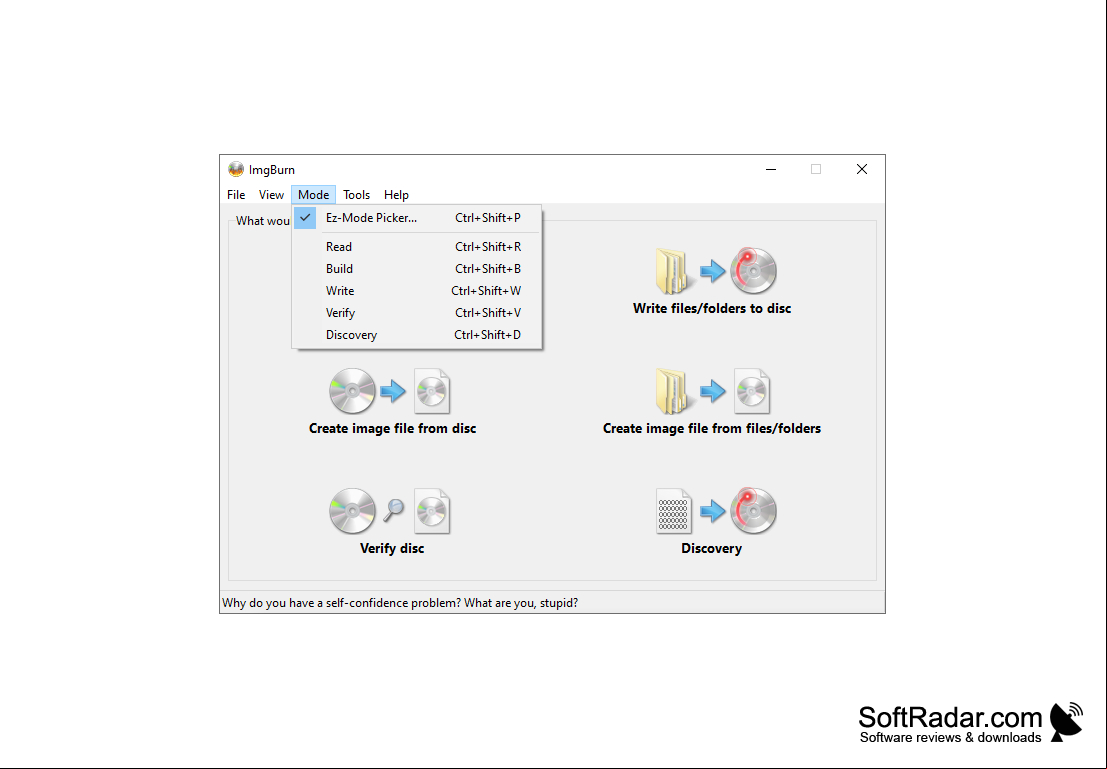Click the image file icon above Create image from disc
This screenshot has width=1107, height=769.
(x=431, y=391)
